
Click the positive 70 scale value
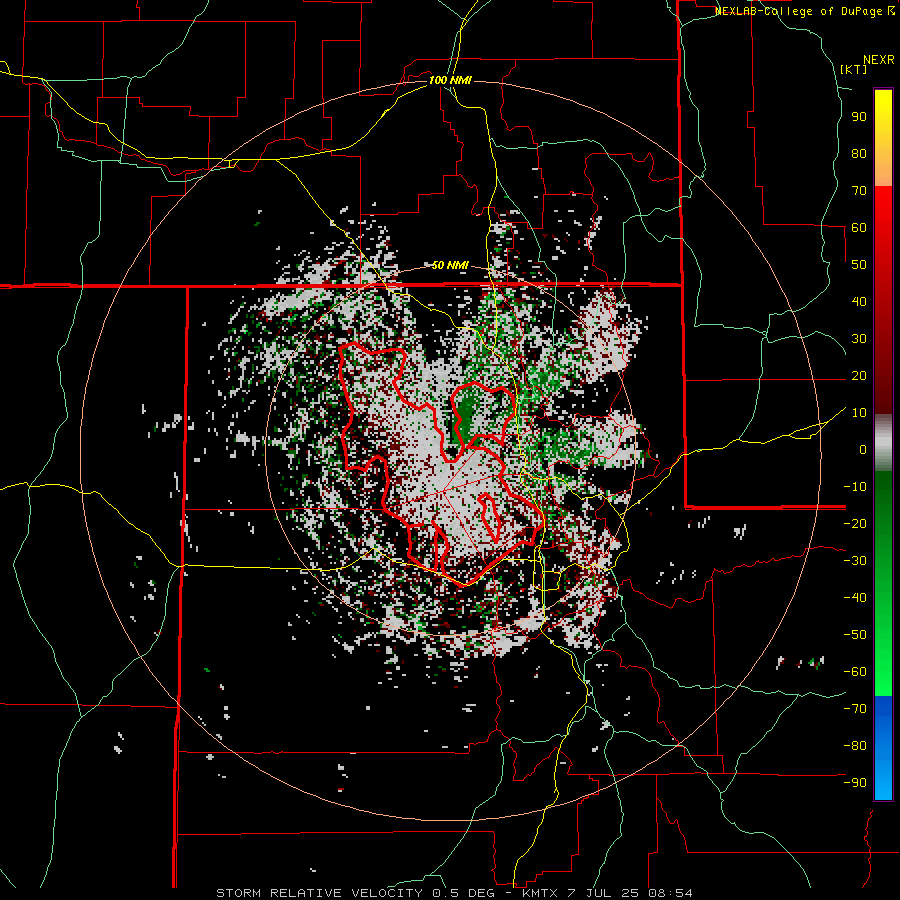click(x=859, y=191)
